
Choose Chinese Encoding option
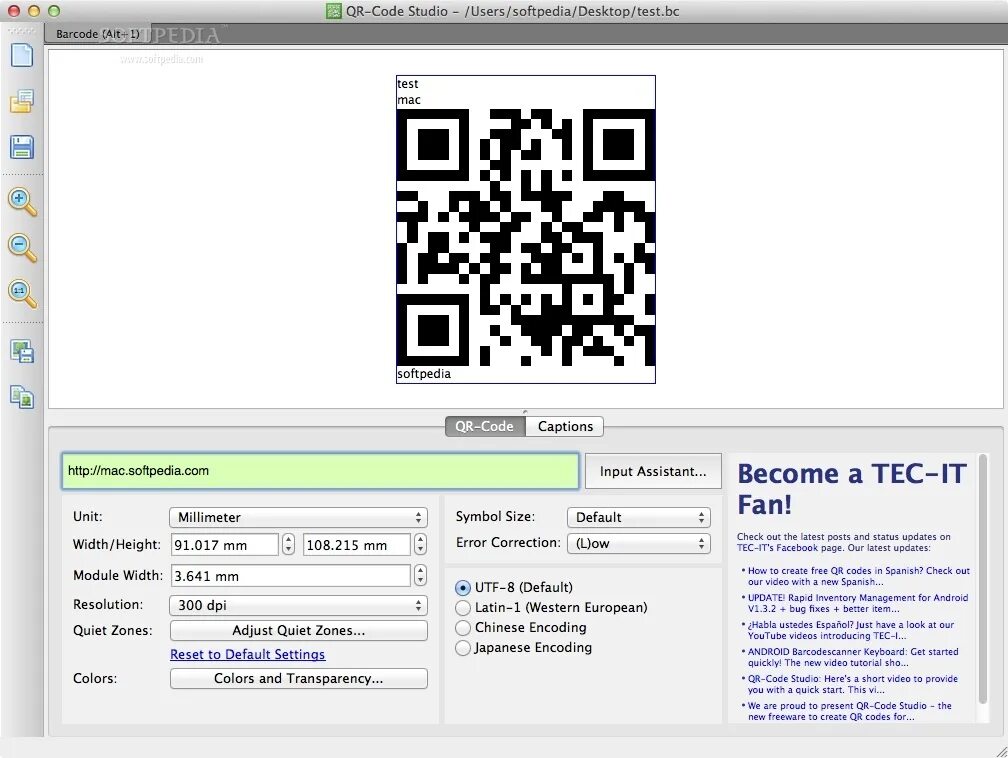point(521,627)
